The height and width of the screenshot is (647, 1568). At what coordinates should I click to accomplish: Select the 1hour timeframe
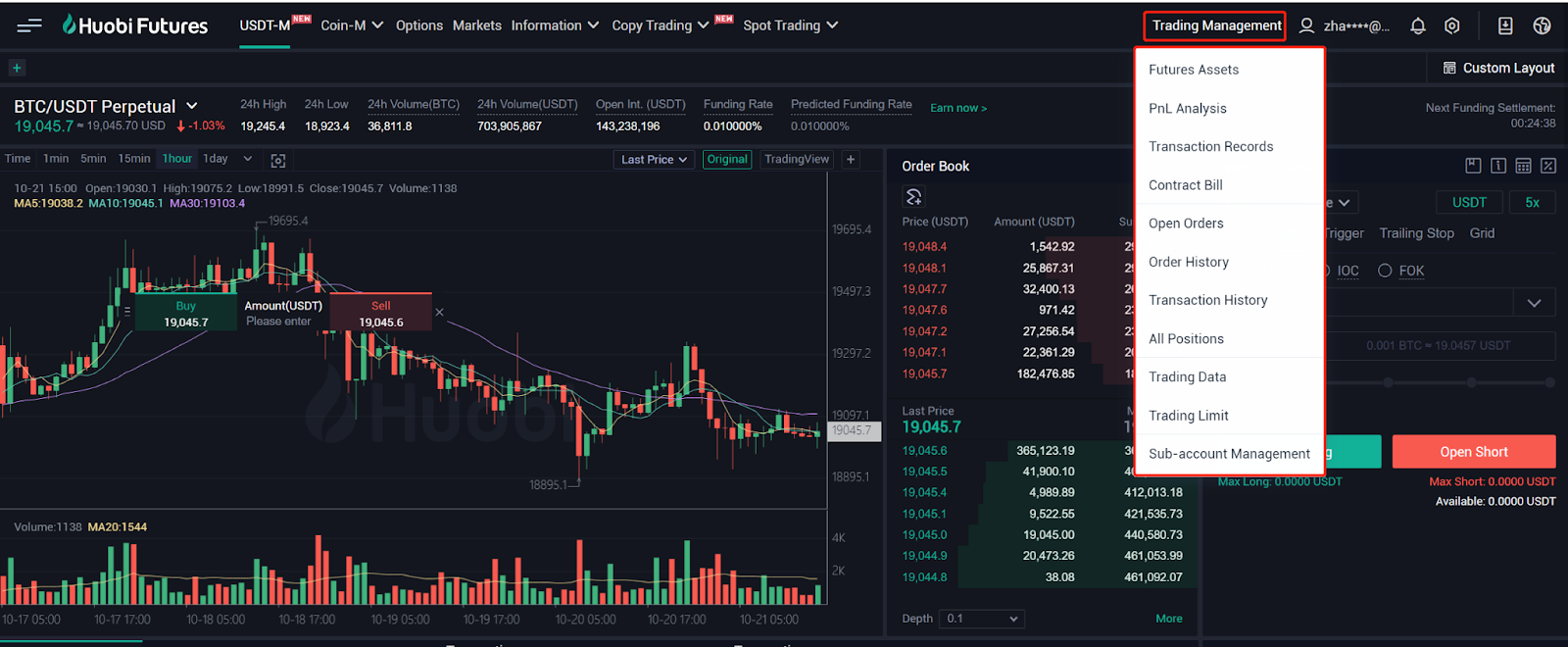coord(177,159)
